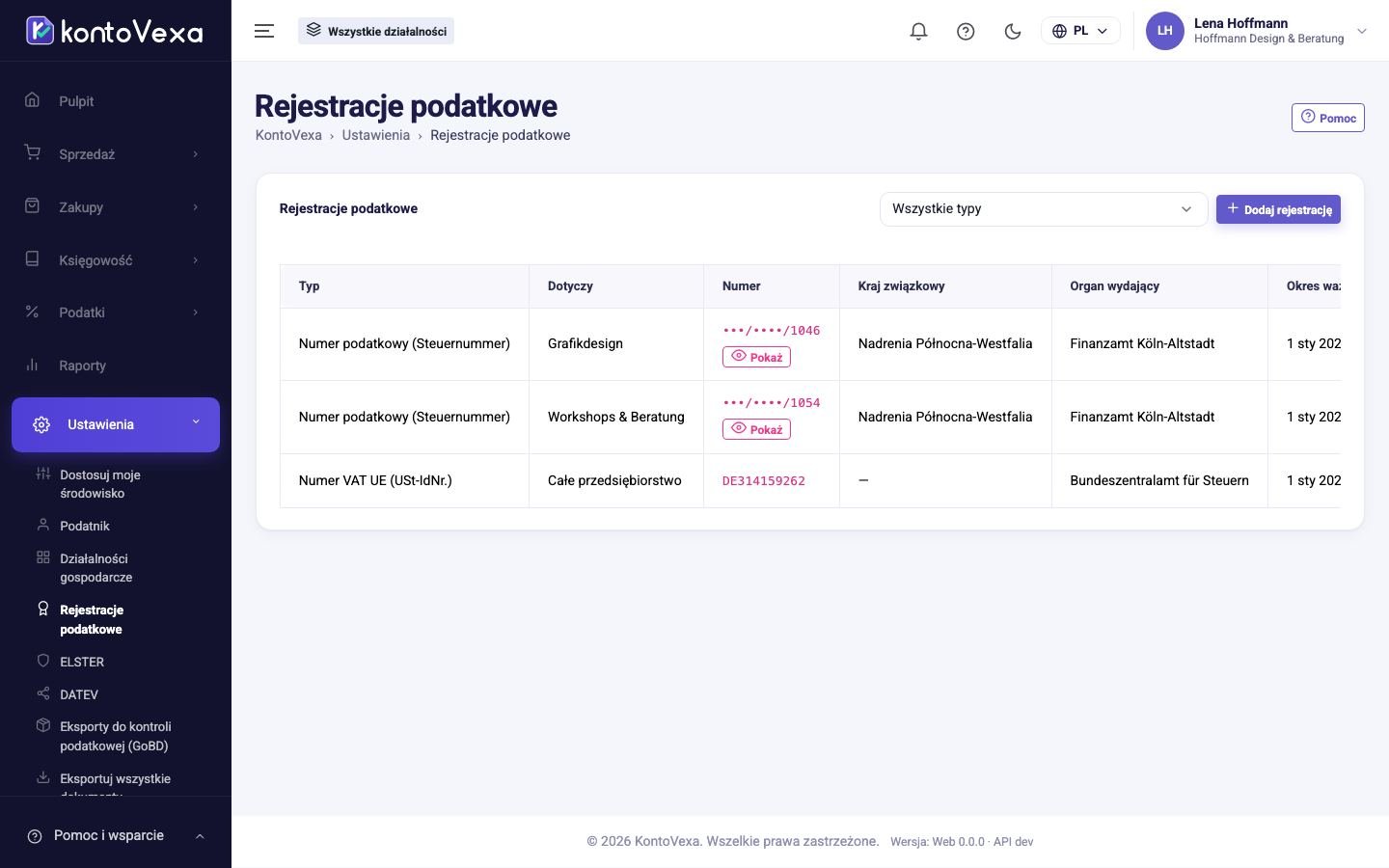Open Dostosuj moje środowisko settings
Screen dimensions: 1389x868
coord(100,484)
